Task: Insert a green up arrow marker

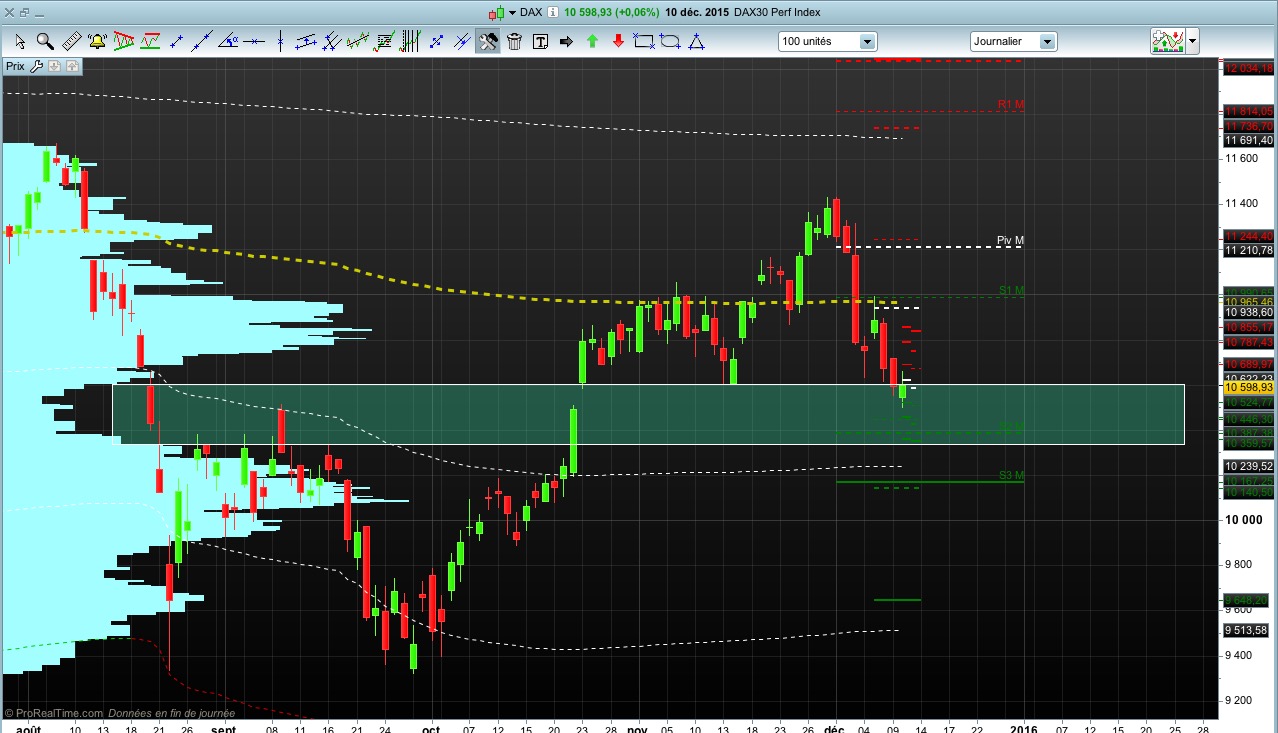Action: [x=592, y=41]
